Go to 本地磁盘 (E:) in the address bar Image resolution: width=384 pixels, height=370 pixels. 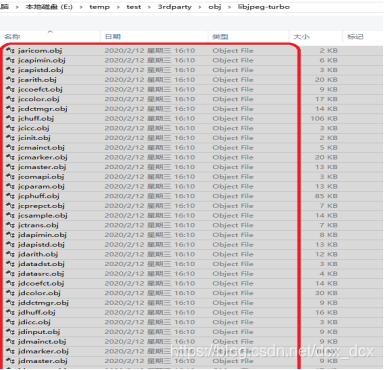click(49, 7)
